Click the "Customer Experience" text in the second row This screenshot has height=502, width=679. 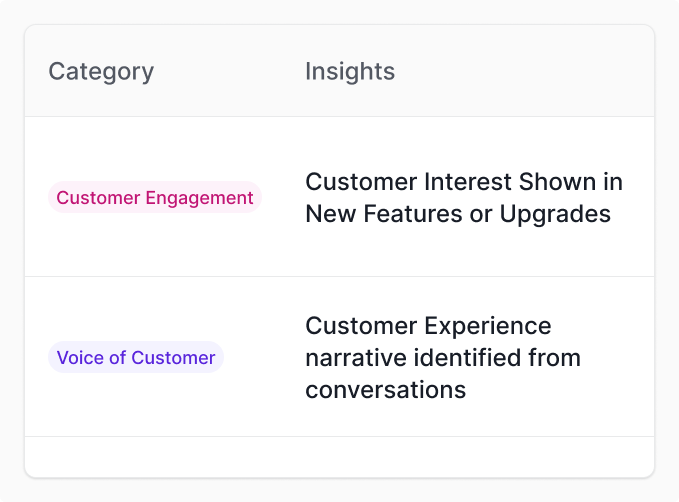click(428, 326)
